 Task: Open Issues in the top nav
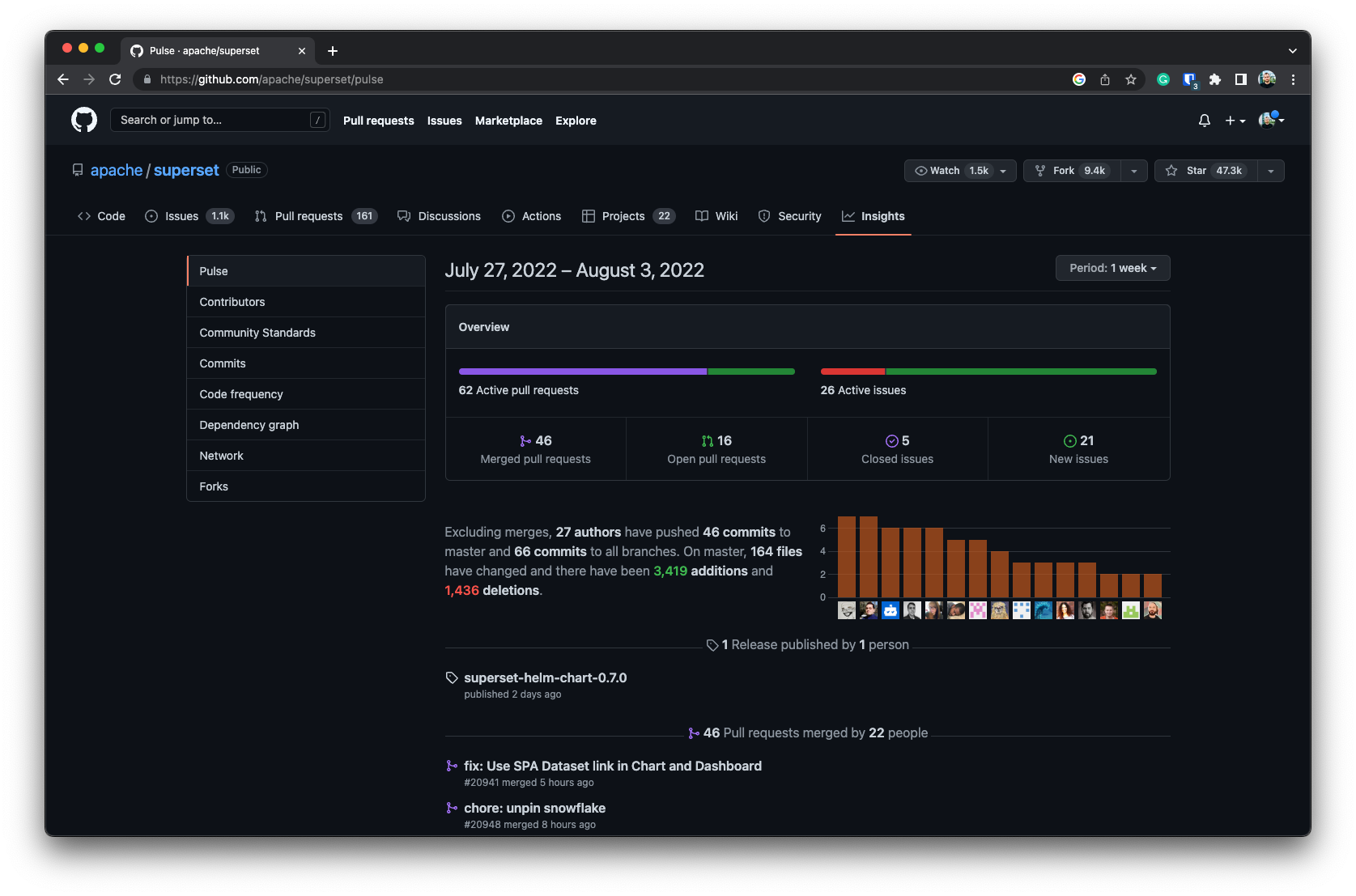click(x=444, y=121)
